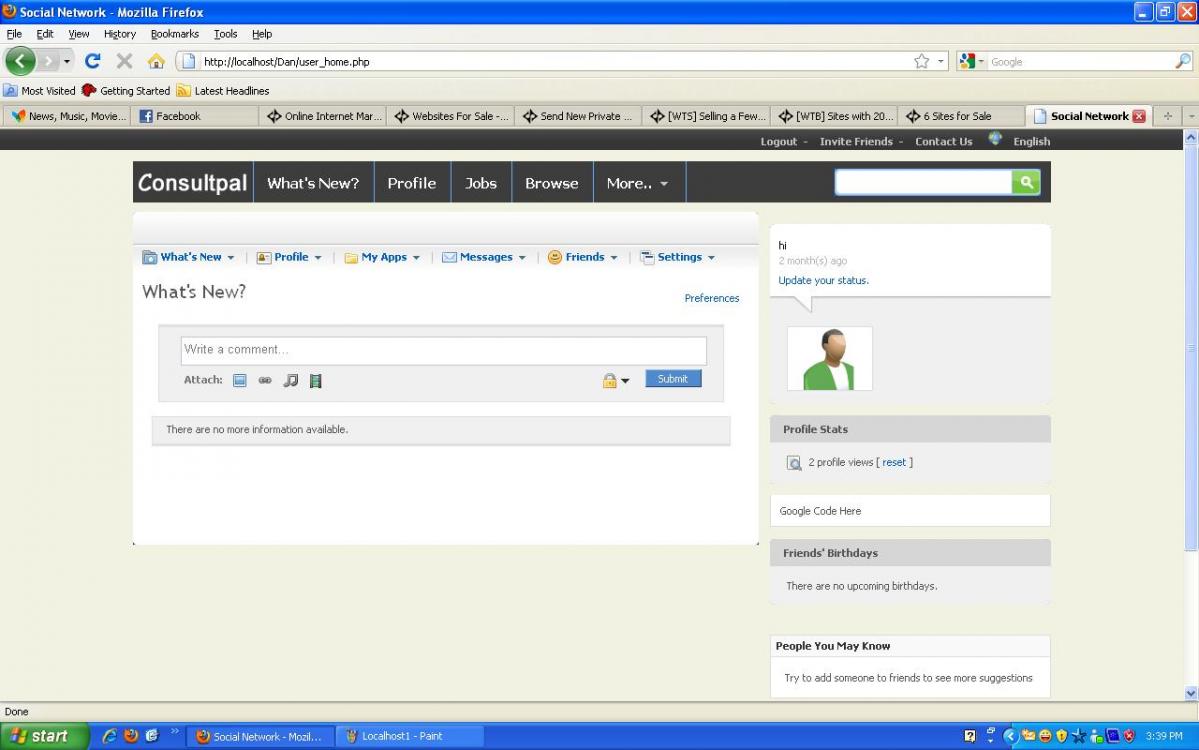1199x750 pixels.
Task: Open Most Visited bookmarks
Action: (40, 90)
